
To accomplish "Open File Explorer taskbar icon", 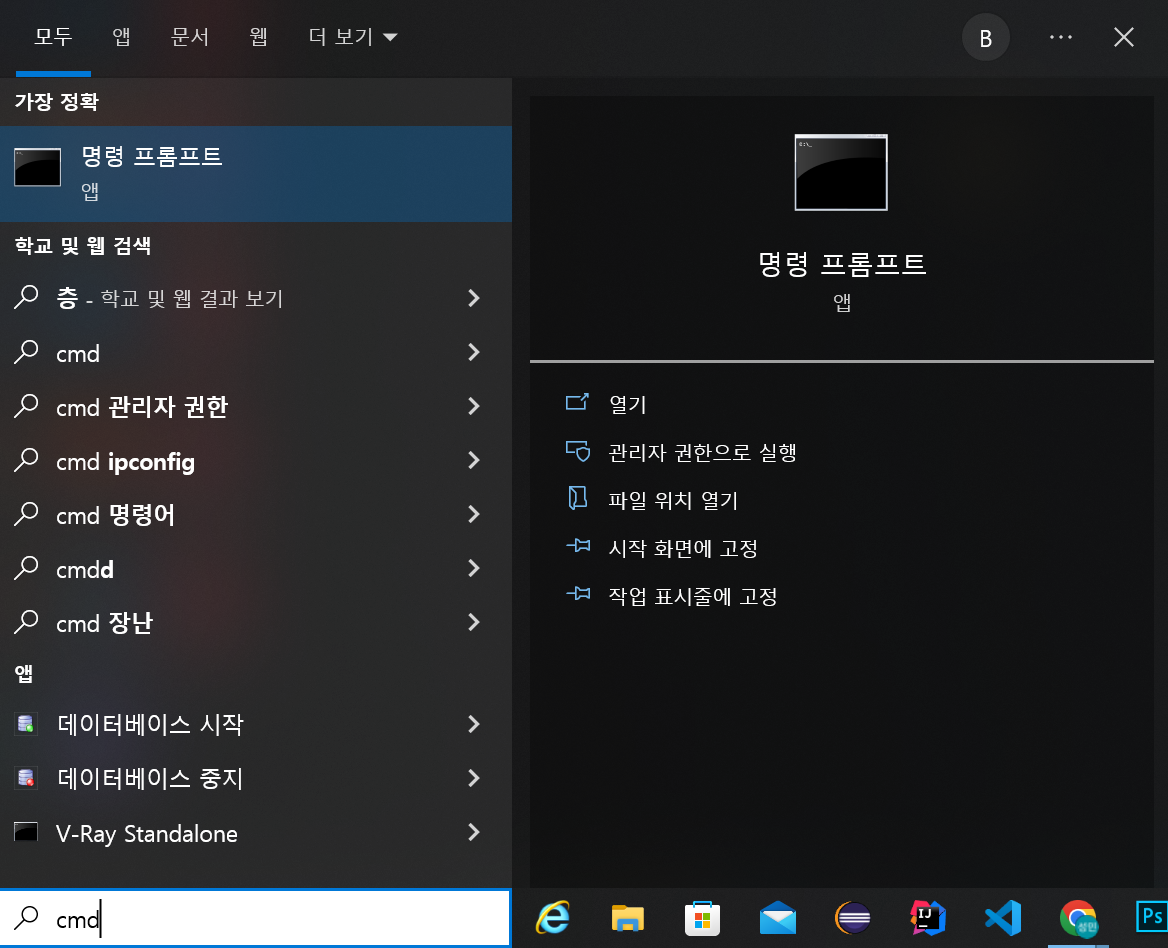I will coord(627,917).
